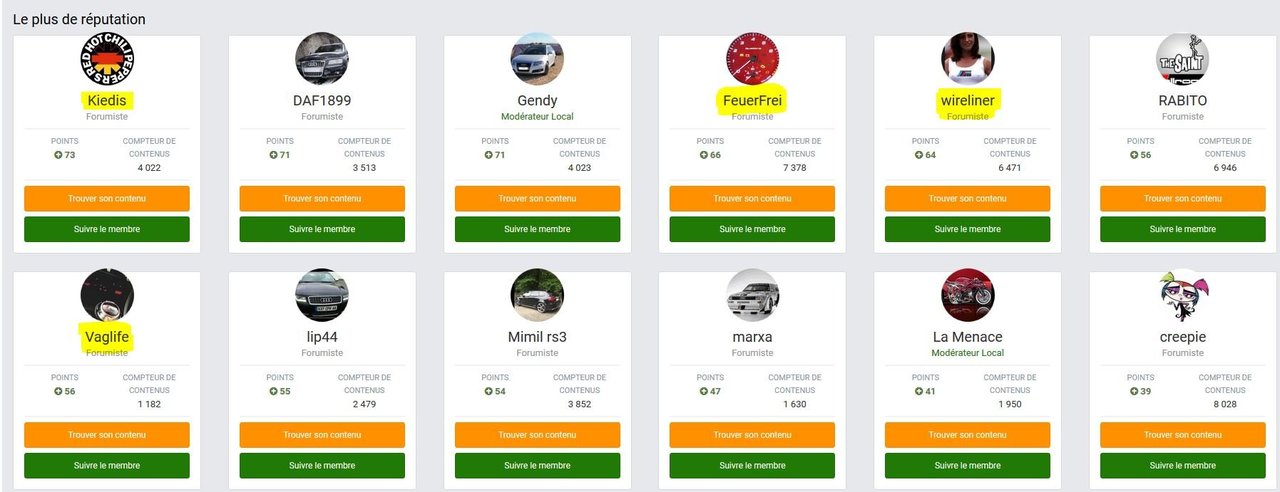Open the Vaglife username link

tap(107, 337)
